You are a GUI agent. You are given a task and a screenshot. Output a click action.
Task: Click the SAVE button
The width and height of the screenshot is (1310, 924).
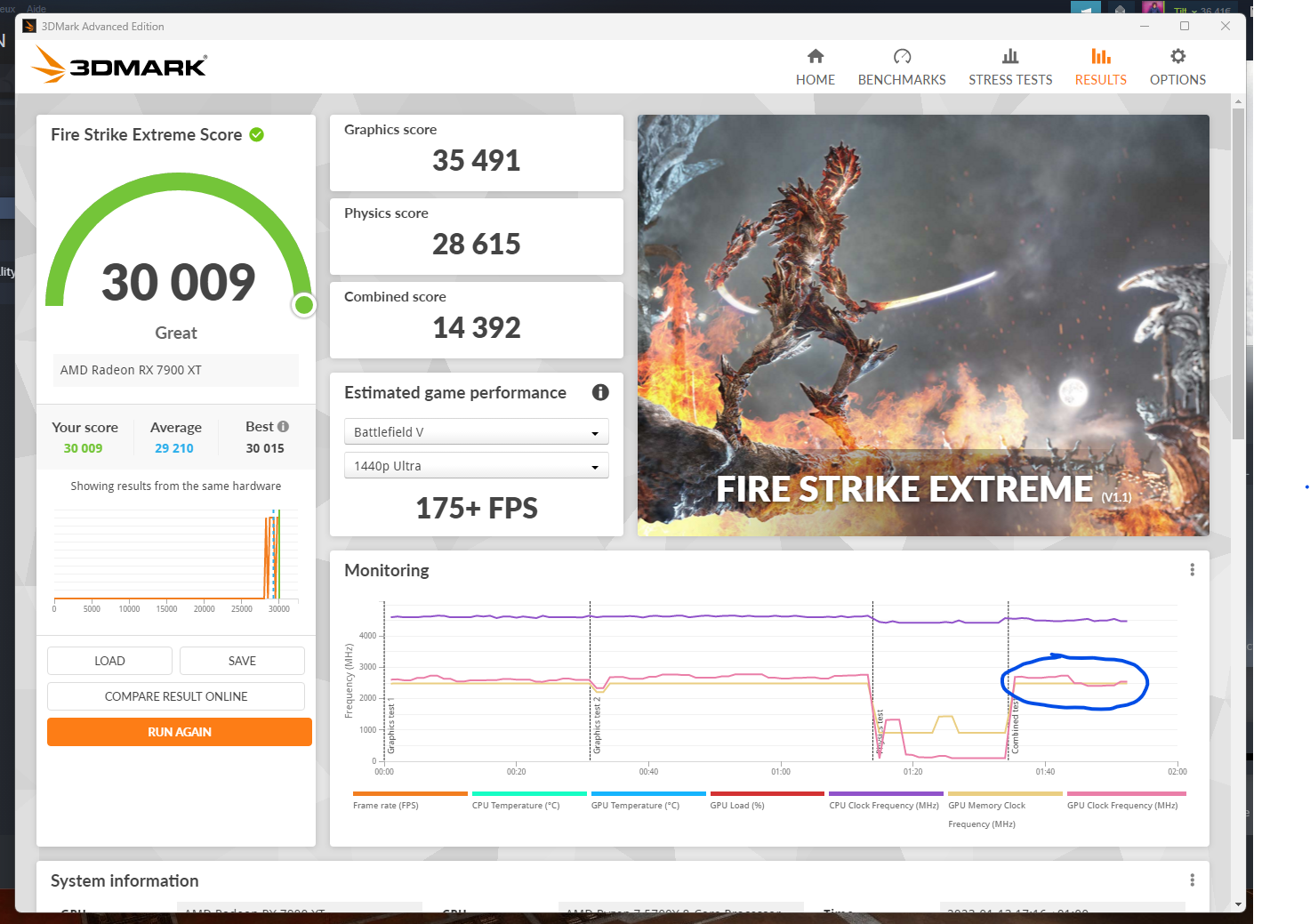(242, 661)
